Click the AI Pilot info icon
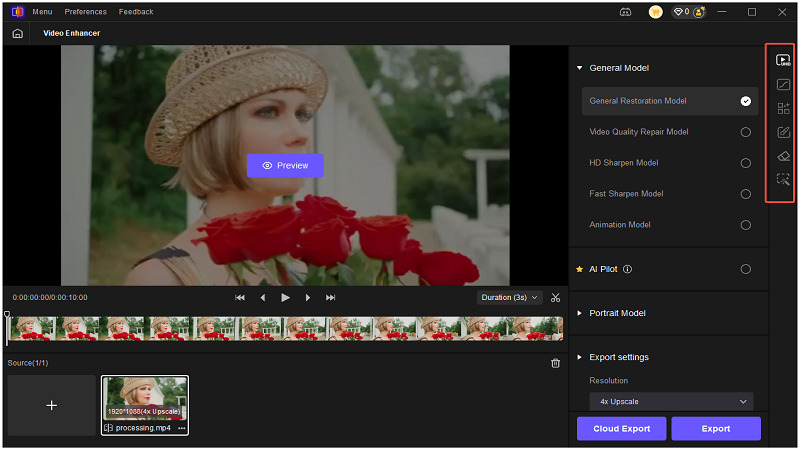Viewport: 800px width, 450px height. tap(627, 269)
